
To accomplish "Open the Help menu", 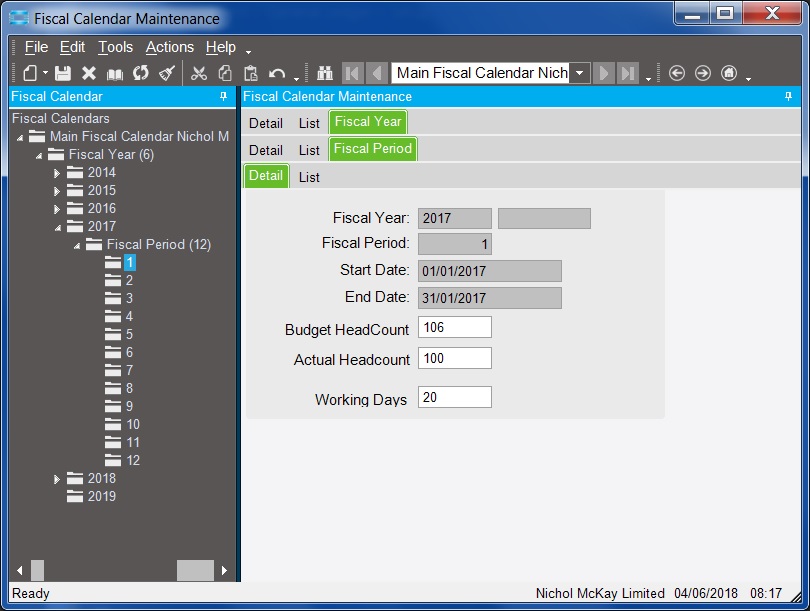I will [x=221, y=47].
